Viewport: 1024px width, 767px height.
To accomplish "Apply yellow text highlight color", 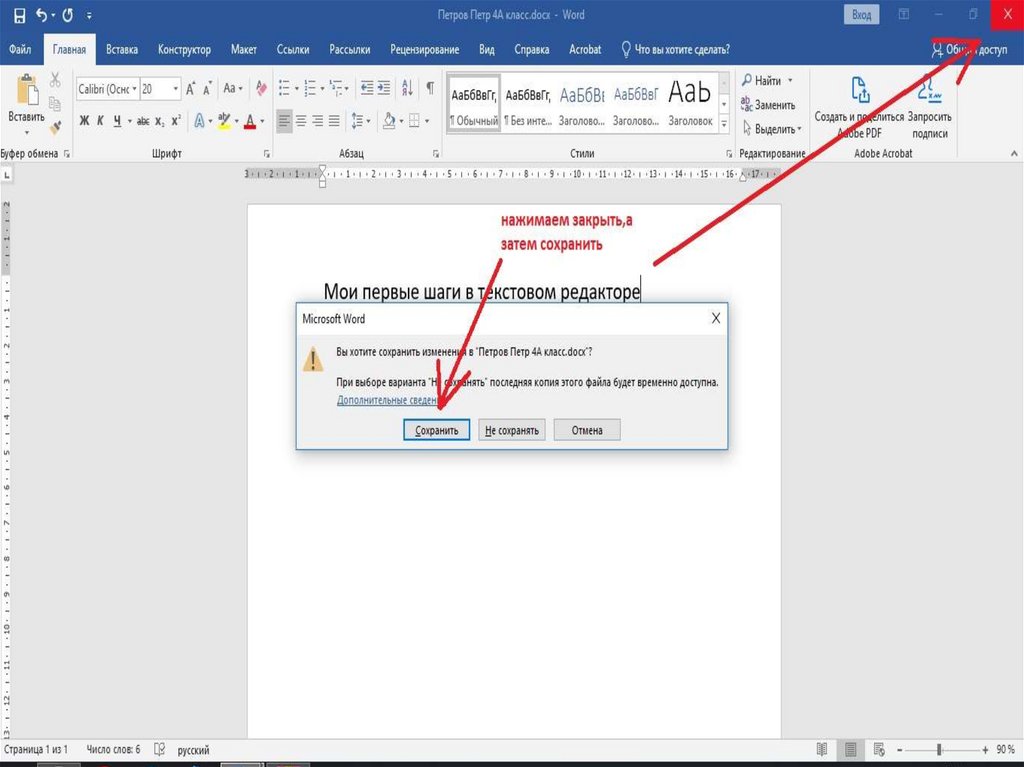I will pyautogui.click(x=224, y=121).
